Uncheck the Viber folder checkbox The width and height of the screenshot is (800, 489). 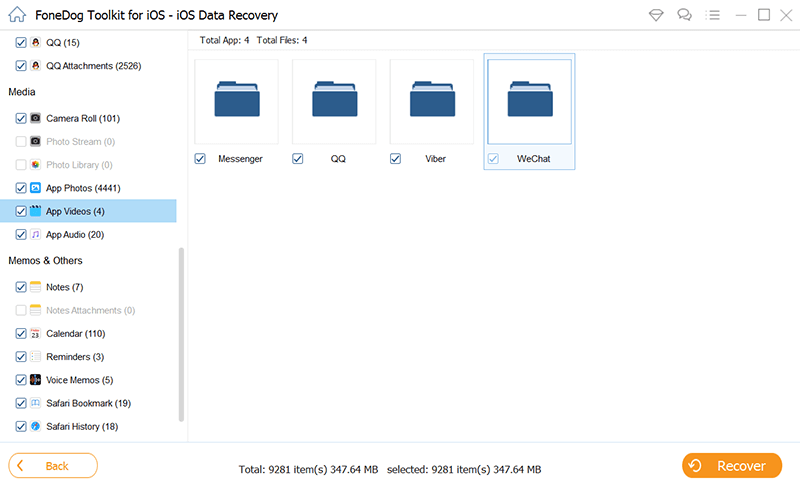pos(395,159)
